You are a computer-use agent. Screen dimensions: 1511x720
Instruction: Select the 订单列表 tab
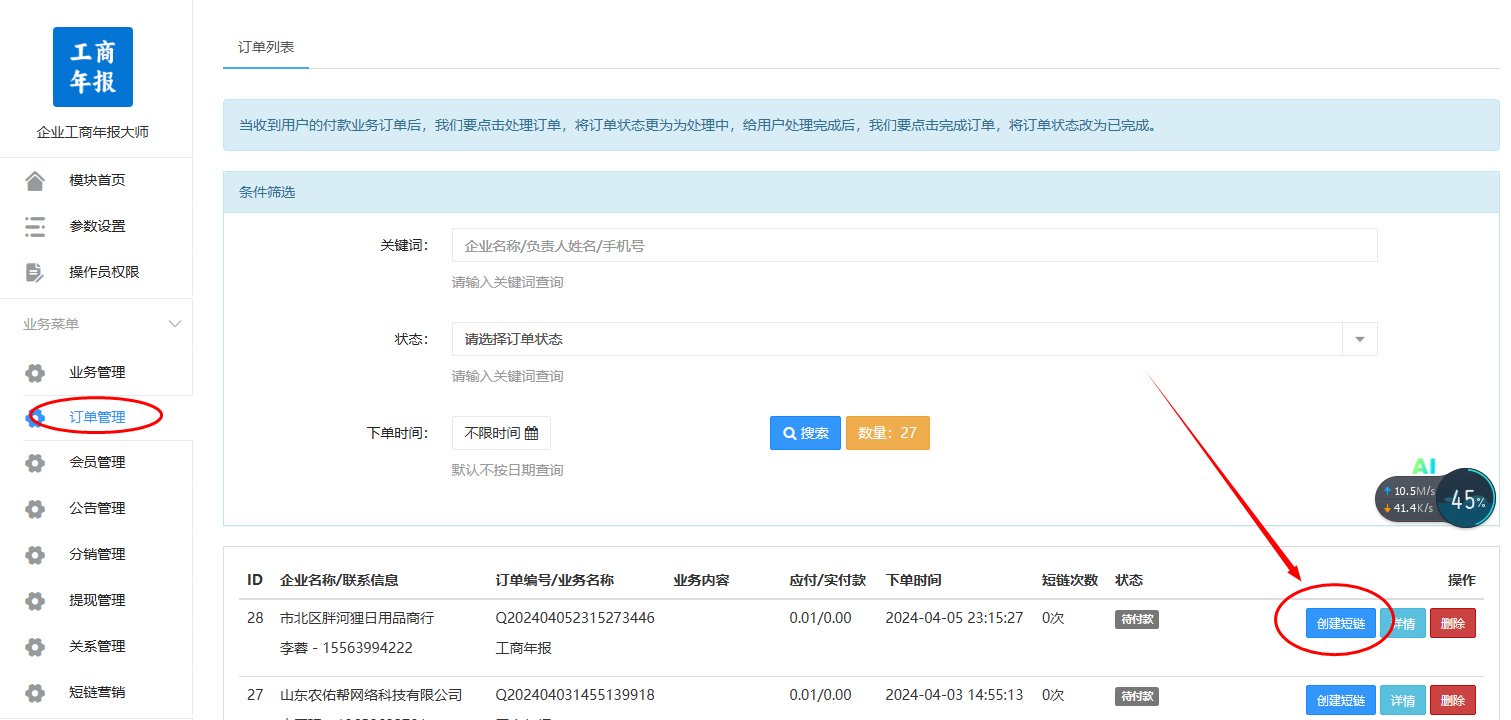pos(266,47)
